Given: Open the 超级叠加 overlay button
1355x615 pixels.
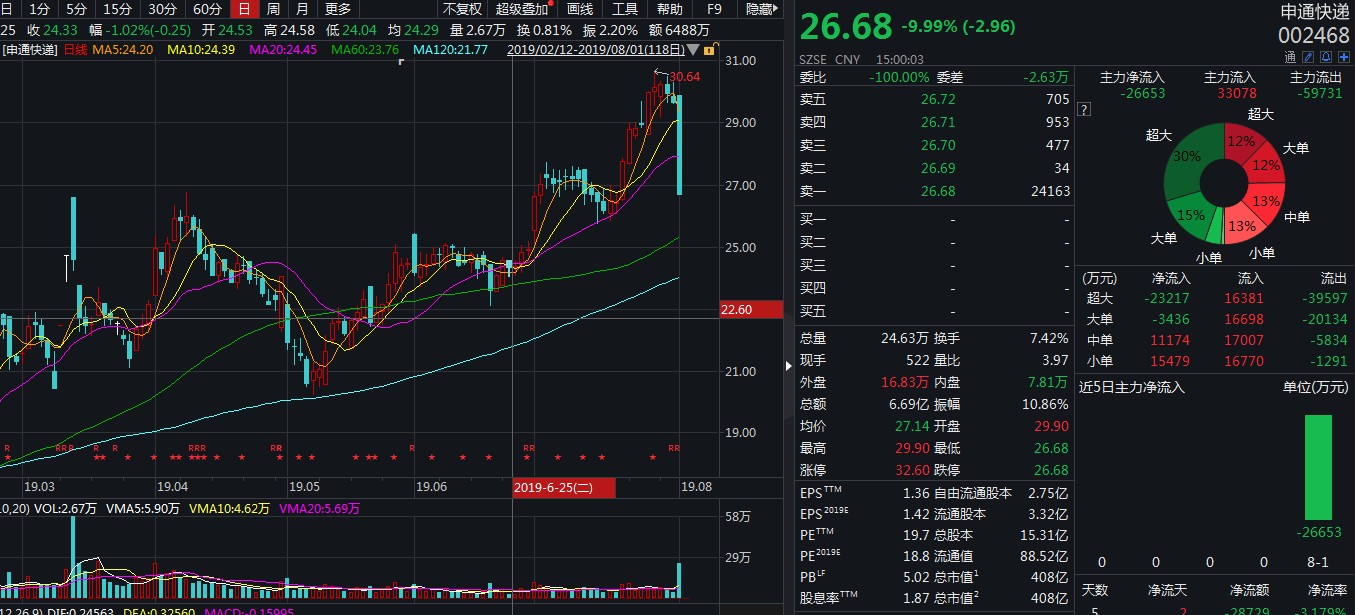Looking at the screenshot, I should (x=522, y=9).
